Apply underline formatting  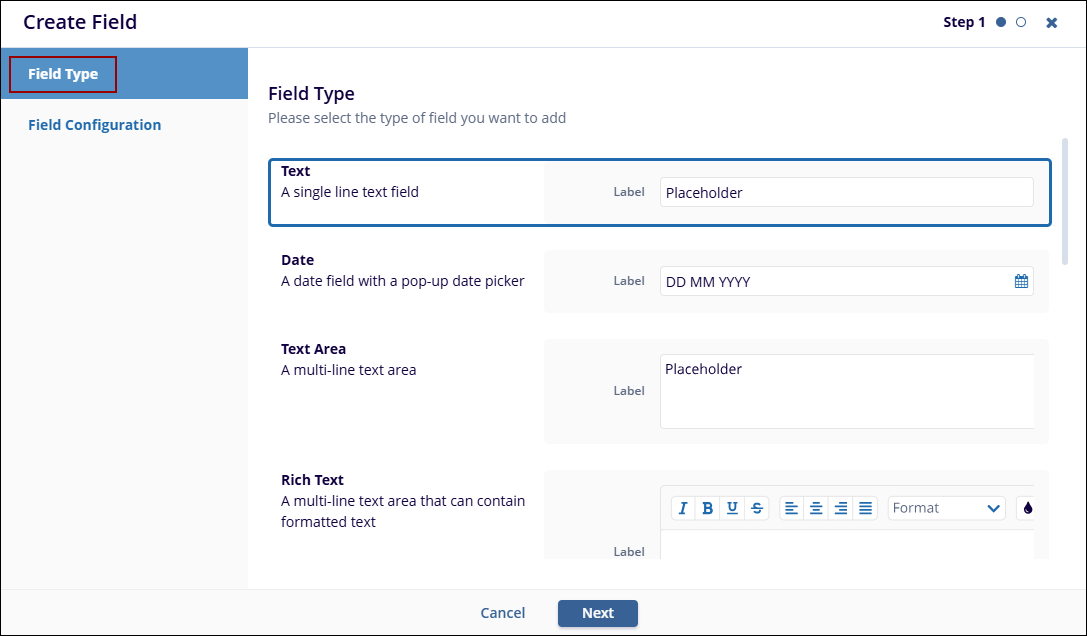click(732, 508)
